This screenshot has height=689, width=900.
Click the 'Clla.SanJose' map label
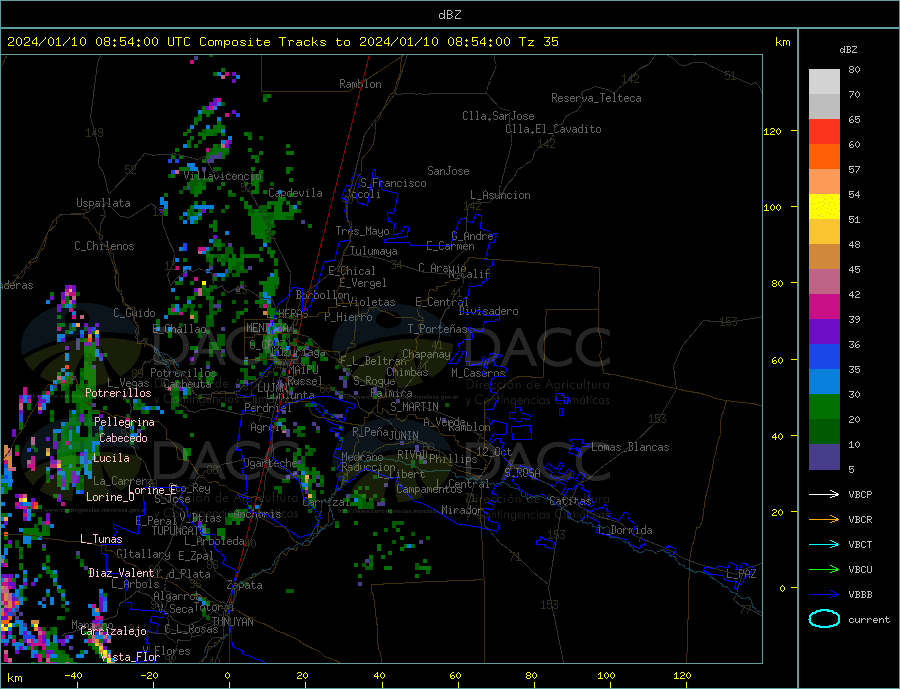(x=498, y=116)
